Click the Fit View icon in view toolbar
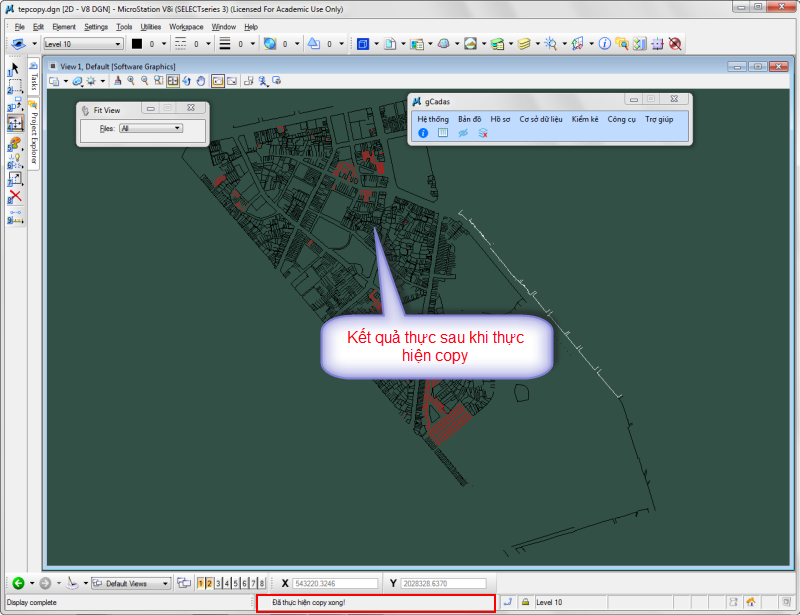 [x=173, y=80]
